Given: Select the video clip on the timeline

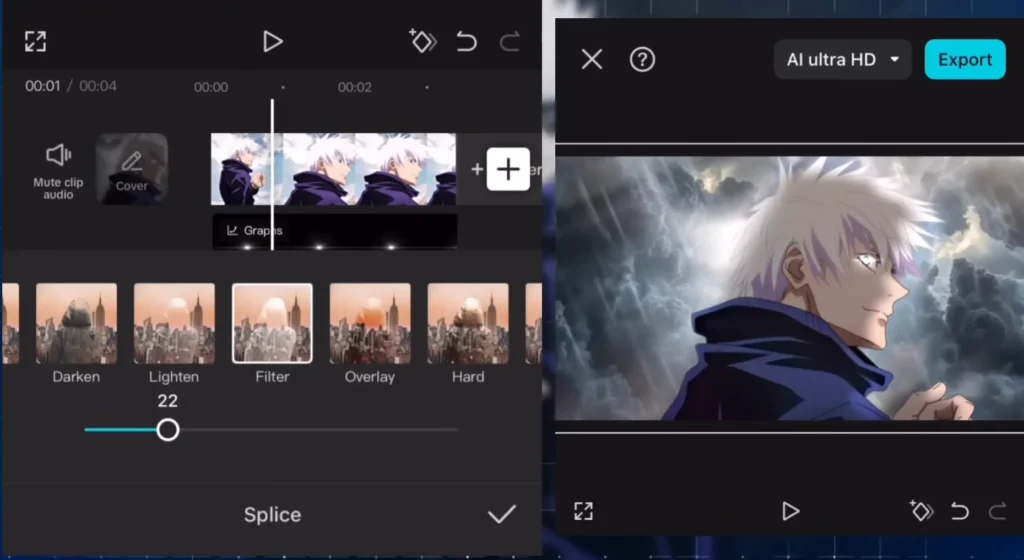Looking at the screenshot, I should click(x=333, y=169).
